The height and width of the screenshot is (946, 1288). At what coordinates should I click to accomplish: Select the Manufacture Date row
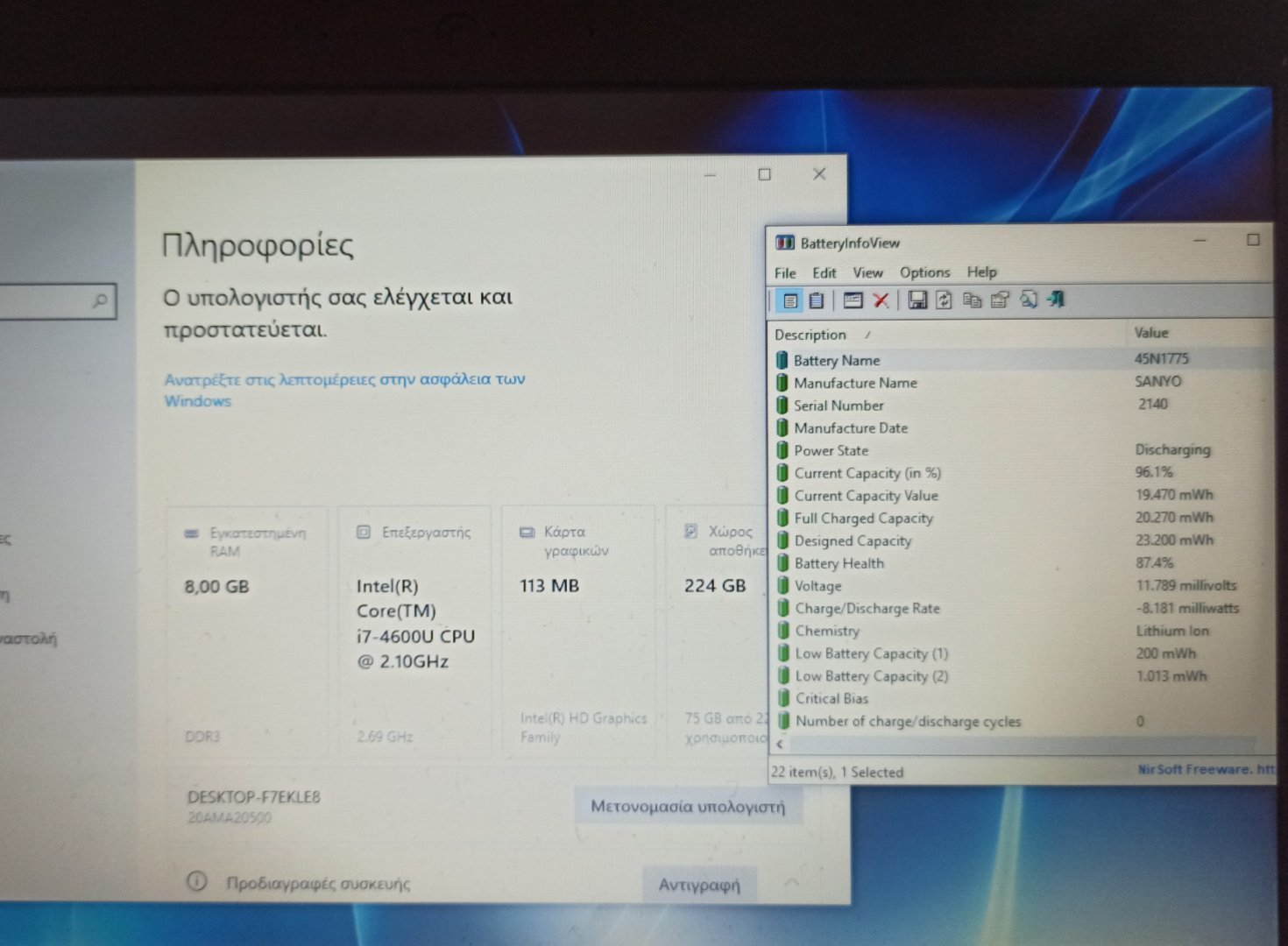[1022, 427]
